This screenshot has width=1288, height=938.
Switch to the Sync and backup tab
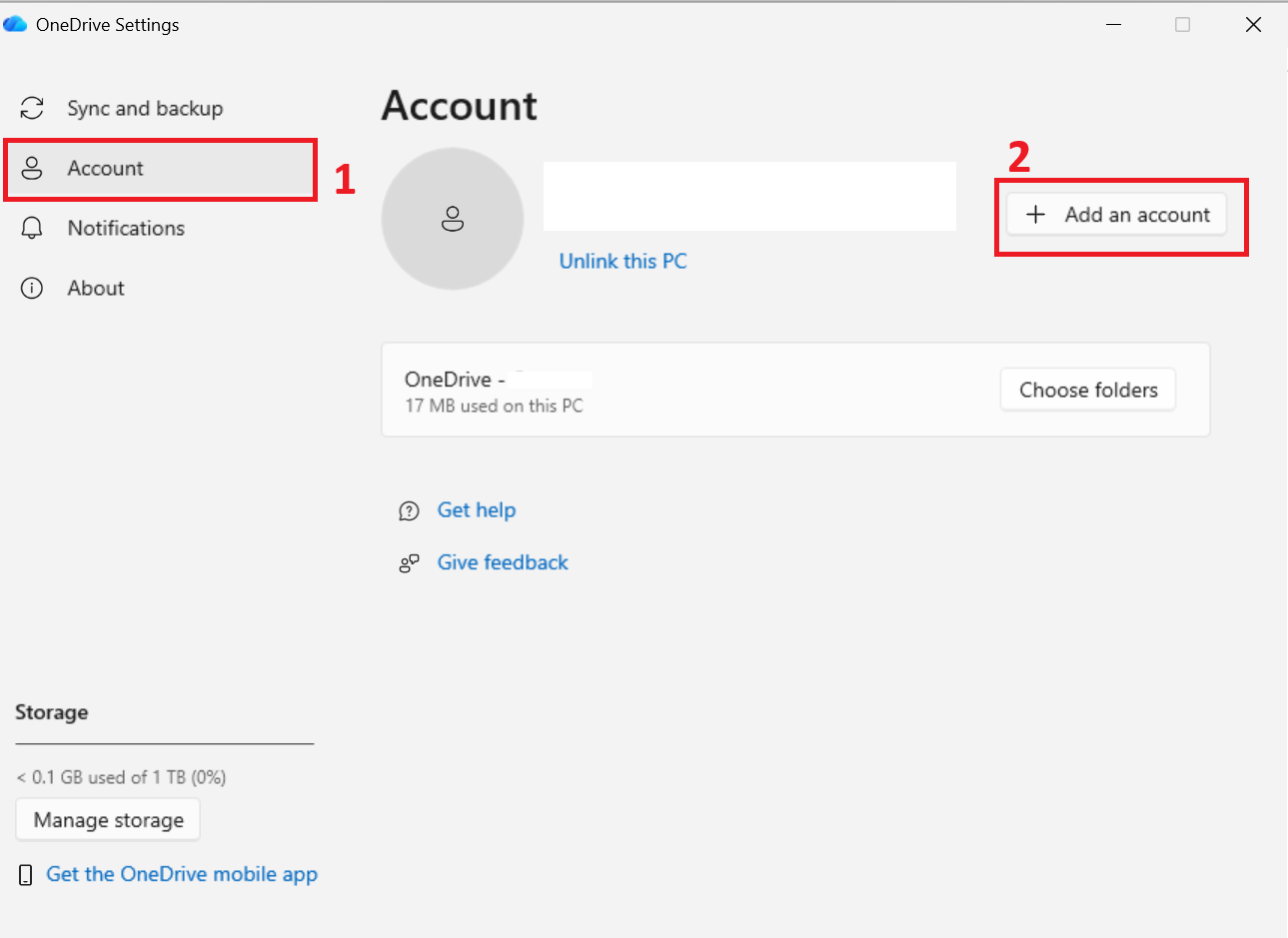point(145,108)
